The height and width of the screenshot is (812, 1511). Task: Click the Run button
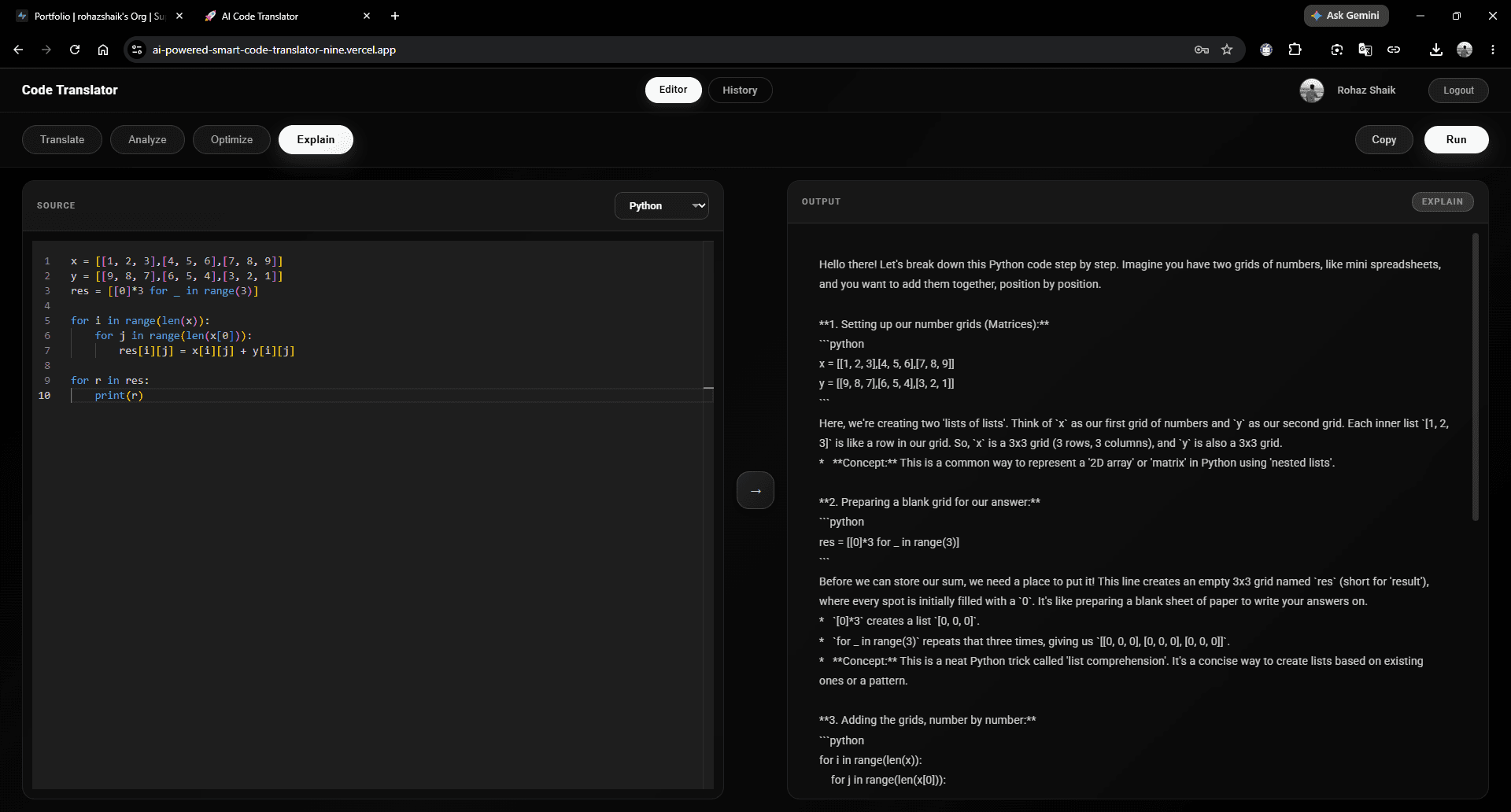(1456, 139)
